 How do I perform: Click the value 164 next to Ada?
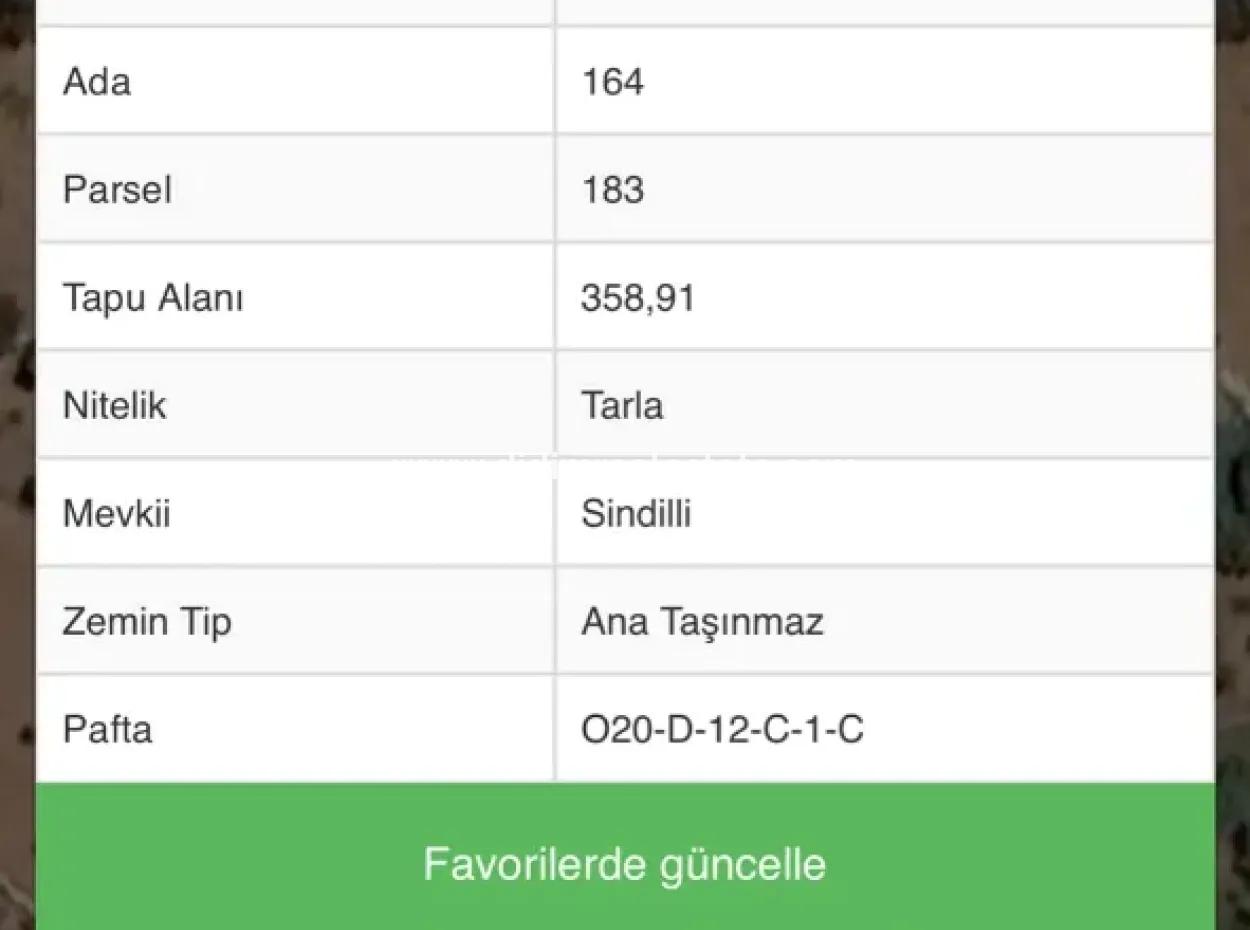(613, 83)
